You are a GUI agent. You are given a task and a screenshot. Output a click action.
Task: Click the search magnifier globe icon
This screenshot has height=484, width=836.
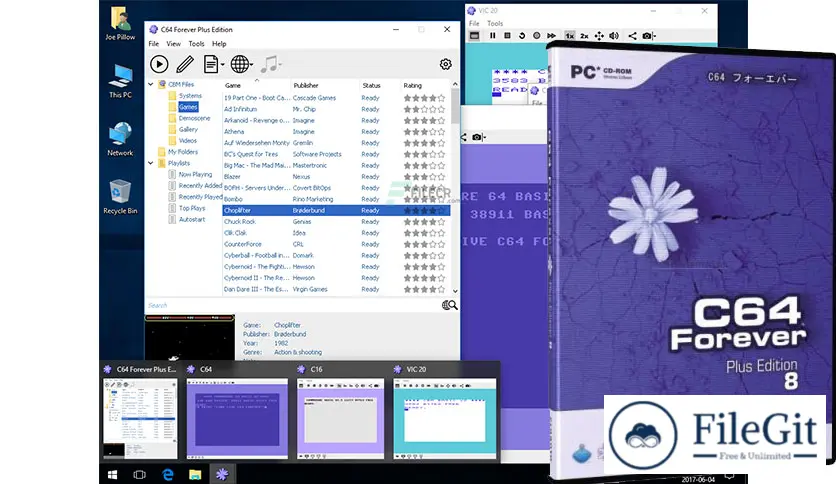click(x=449, y=305)
